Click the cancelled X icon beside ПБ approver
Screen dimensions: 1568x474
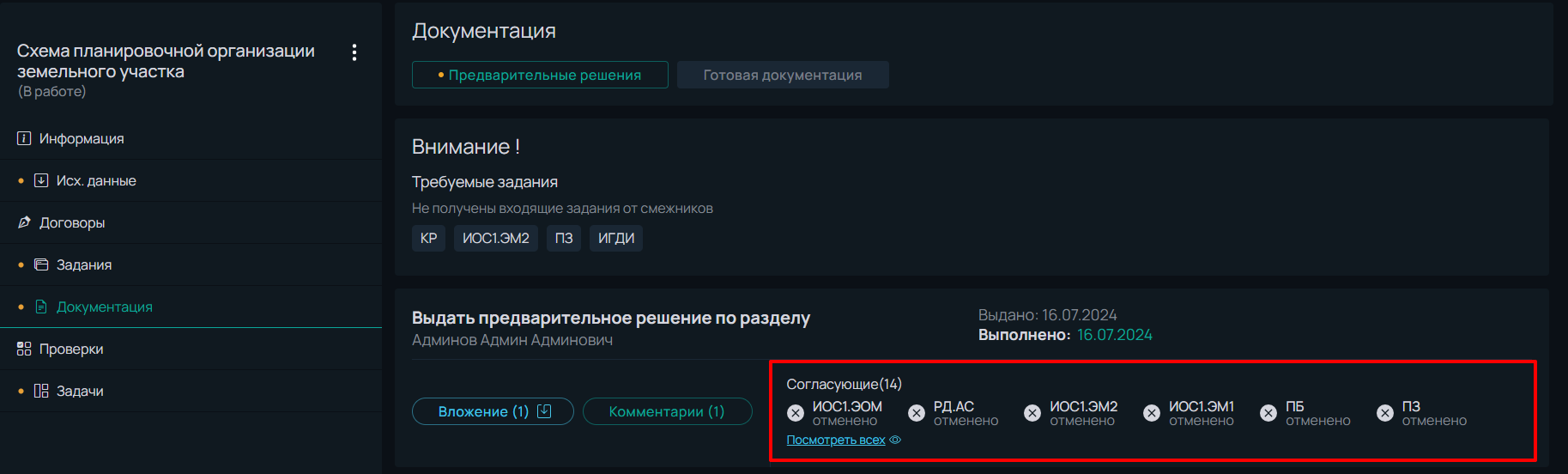(x=1268, y=413)
